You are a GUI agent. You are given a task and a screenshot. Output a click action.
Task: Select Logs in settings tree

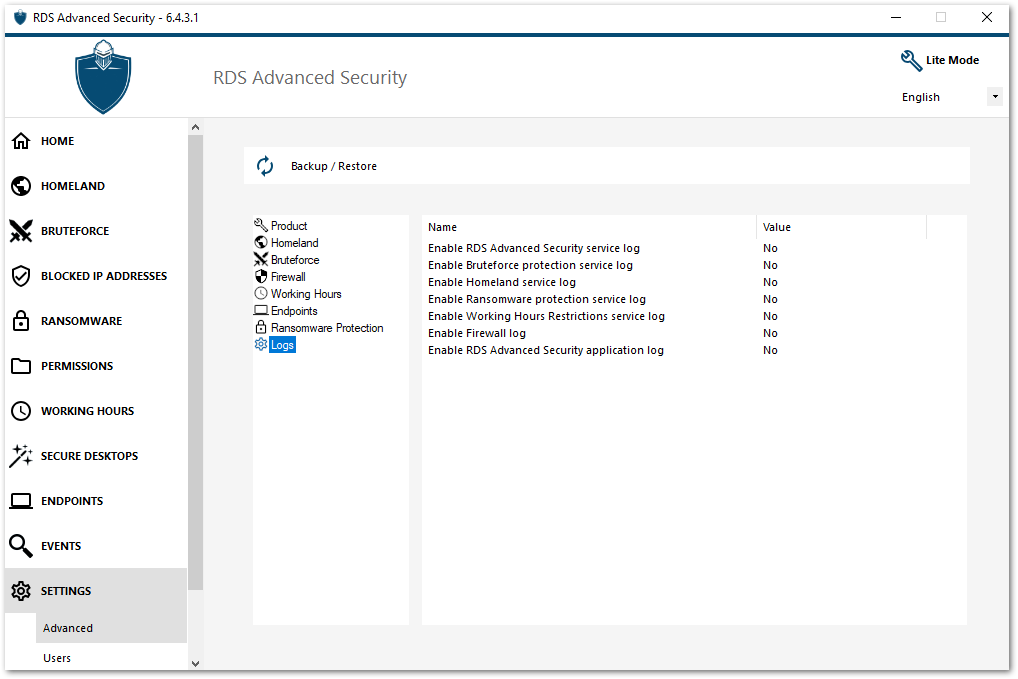click(282, 345)
